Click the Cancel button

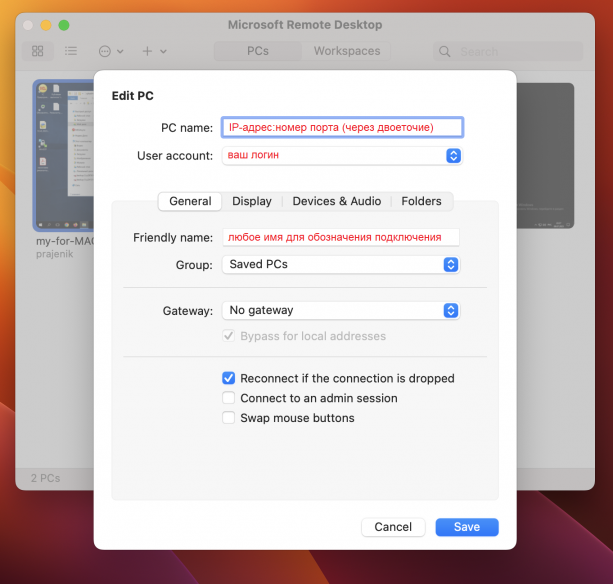(393, 527)
